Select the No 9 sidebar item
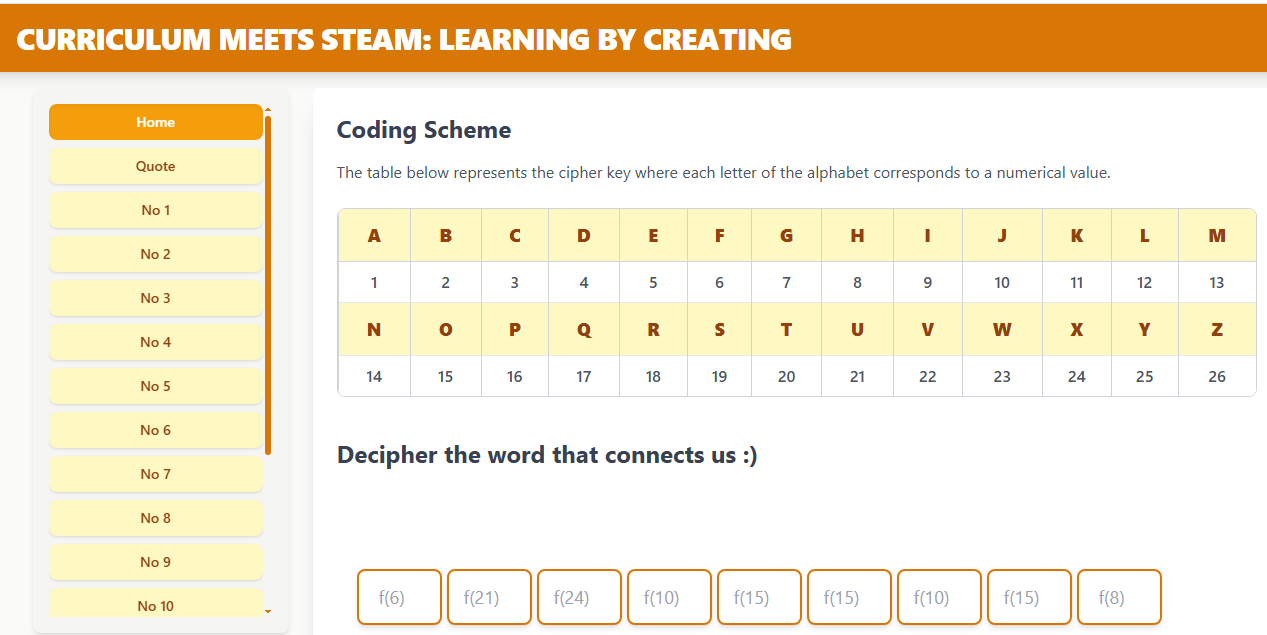The height and width of the screenshot is (635, 1267). click(156, 562)
